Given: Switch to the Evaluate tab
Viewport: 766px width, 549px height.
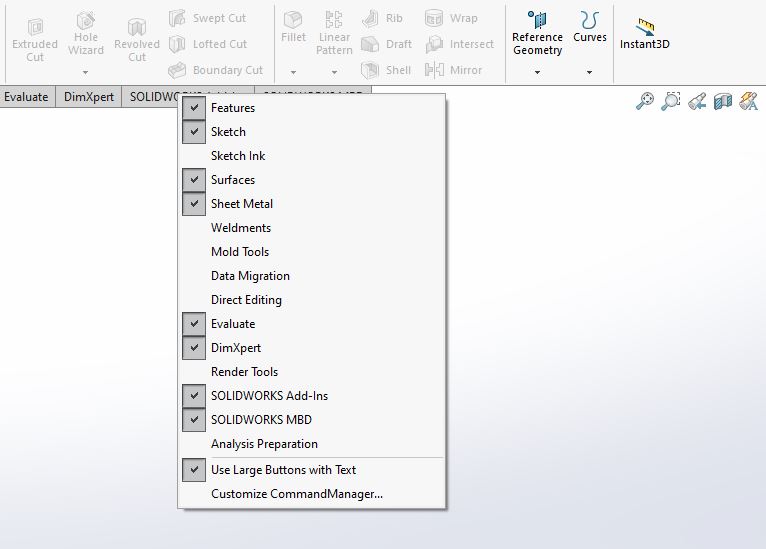Looking at the screenshot, I should click(26, 97).
